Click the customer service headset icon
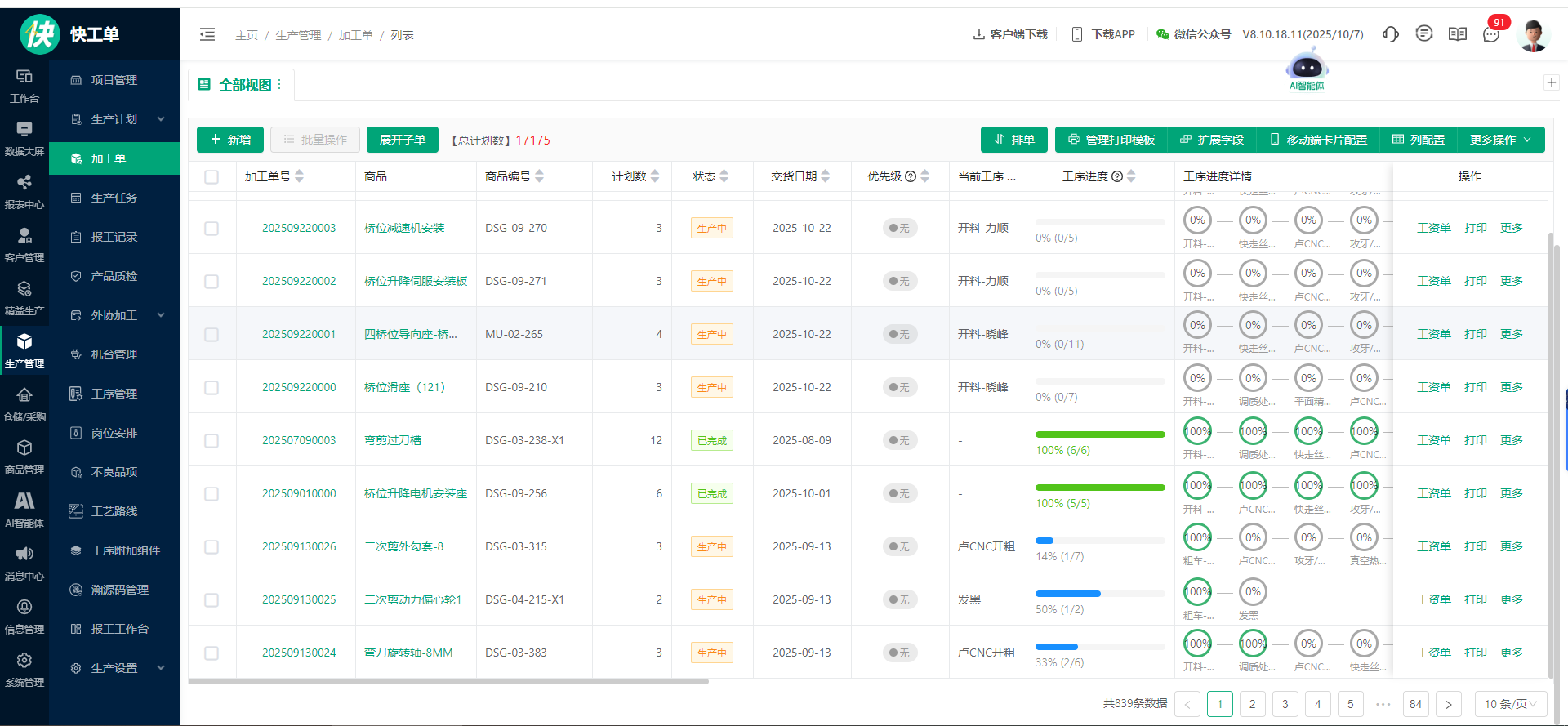 coord(1390,34)
